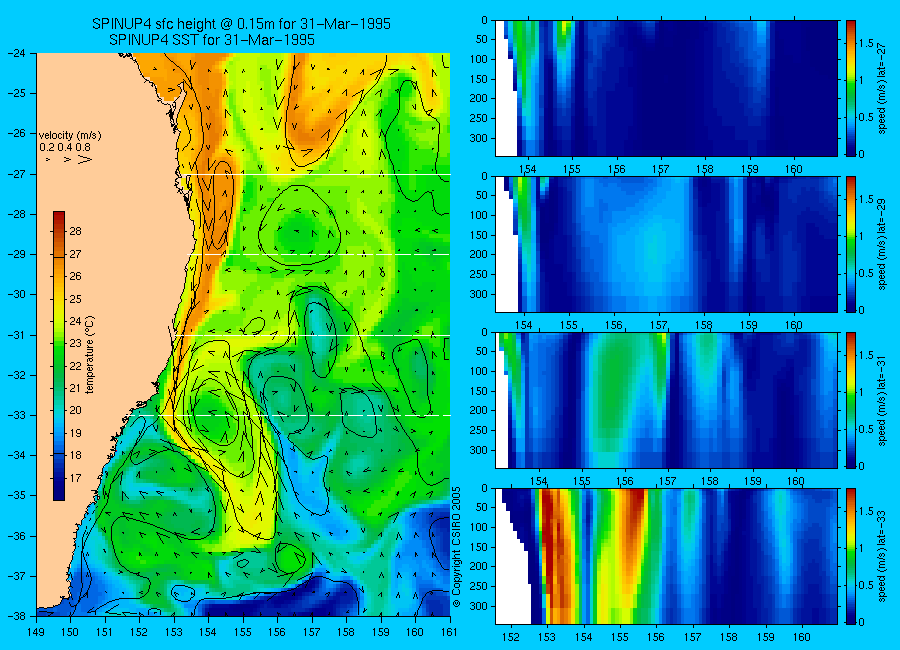Click the 23 tick on temperature scale
Screen dimensions: 900x650
point(75,343)
